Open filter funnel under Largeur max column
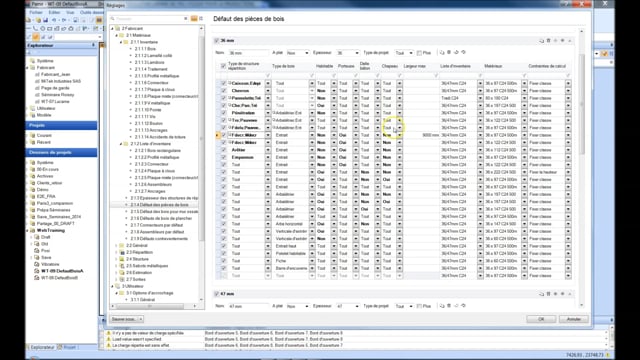The image size is (640, 360). point(436,76)
